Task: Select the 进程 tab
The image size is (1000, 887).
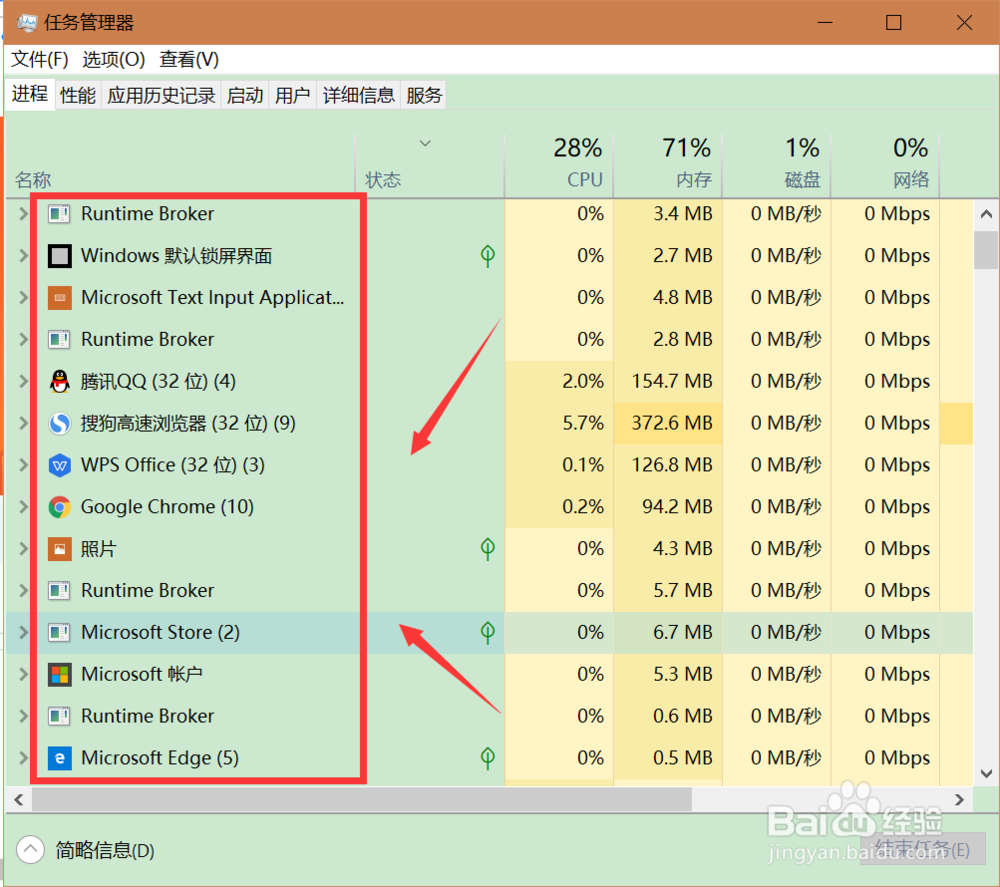Action: click(30, 94)
